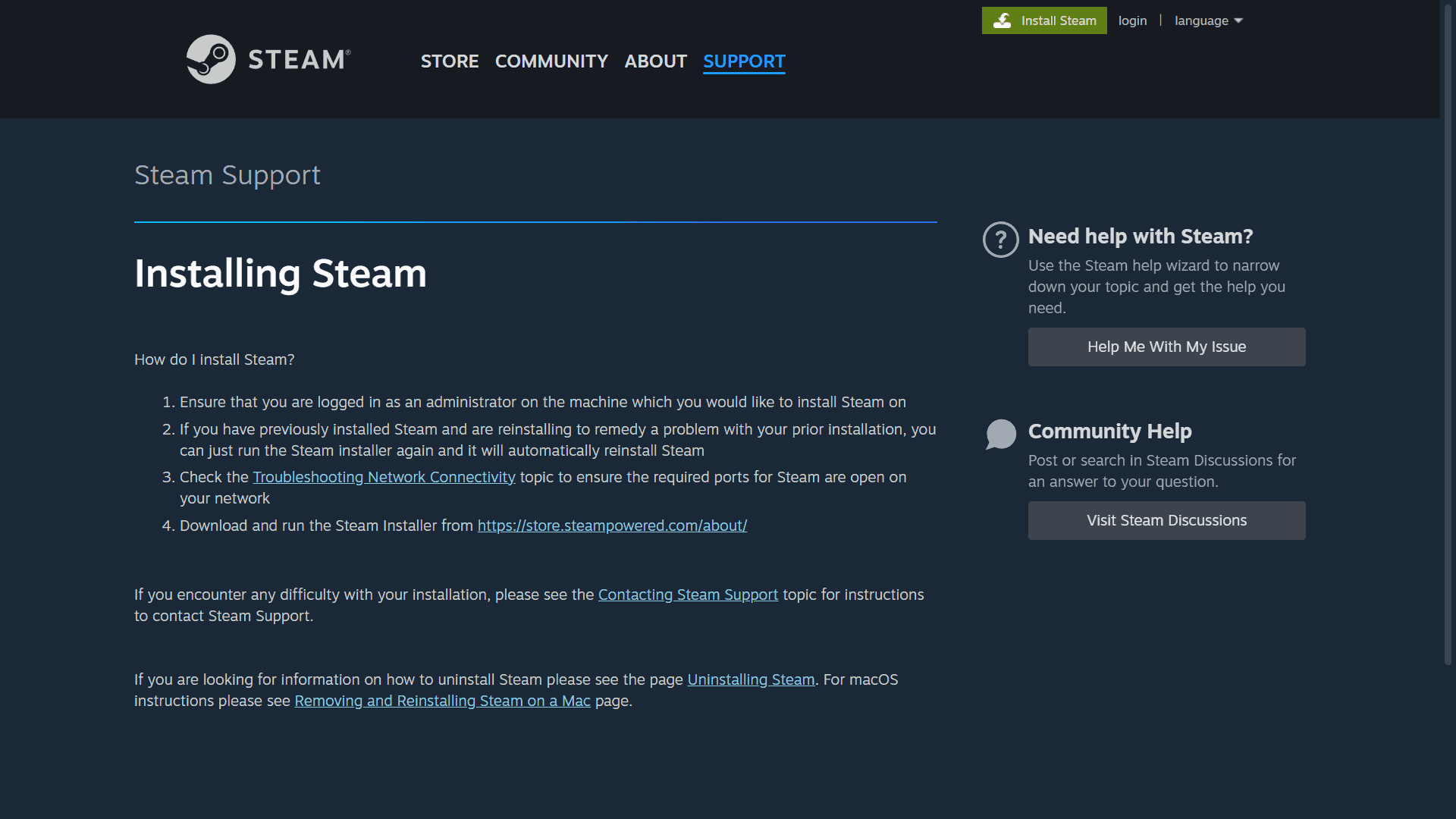This screenshot has height=819, width=1456.
Task: Open the Uninstalling Steam link
Action: pos(751,679)
